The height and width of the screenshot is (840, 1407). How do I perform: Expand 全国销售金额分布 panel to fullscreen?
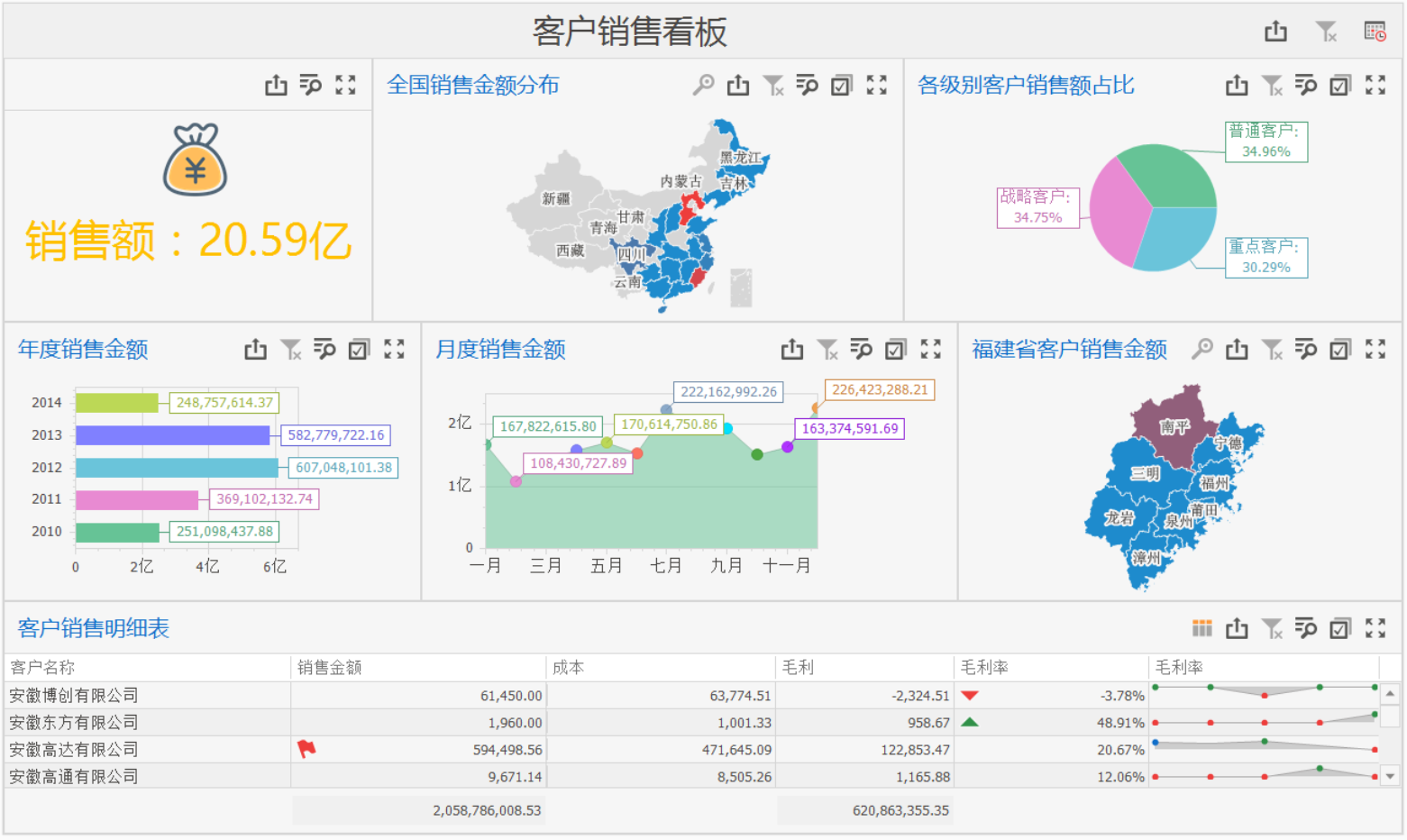[x=876, y=85]
